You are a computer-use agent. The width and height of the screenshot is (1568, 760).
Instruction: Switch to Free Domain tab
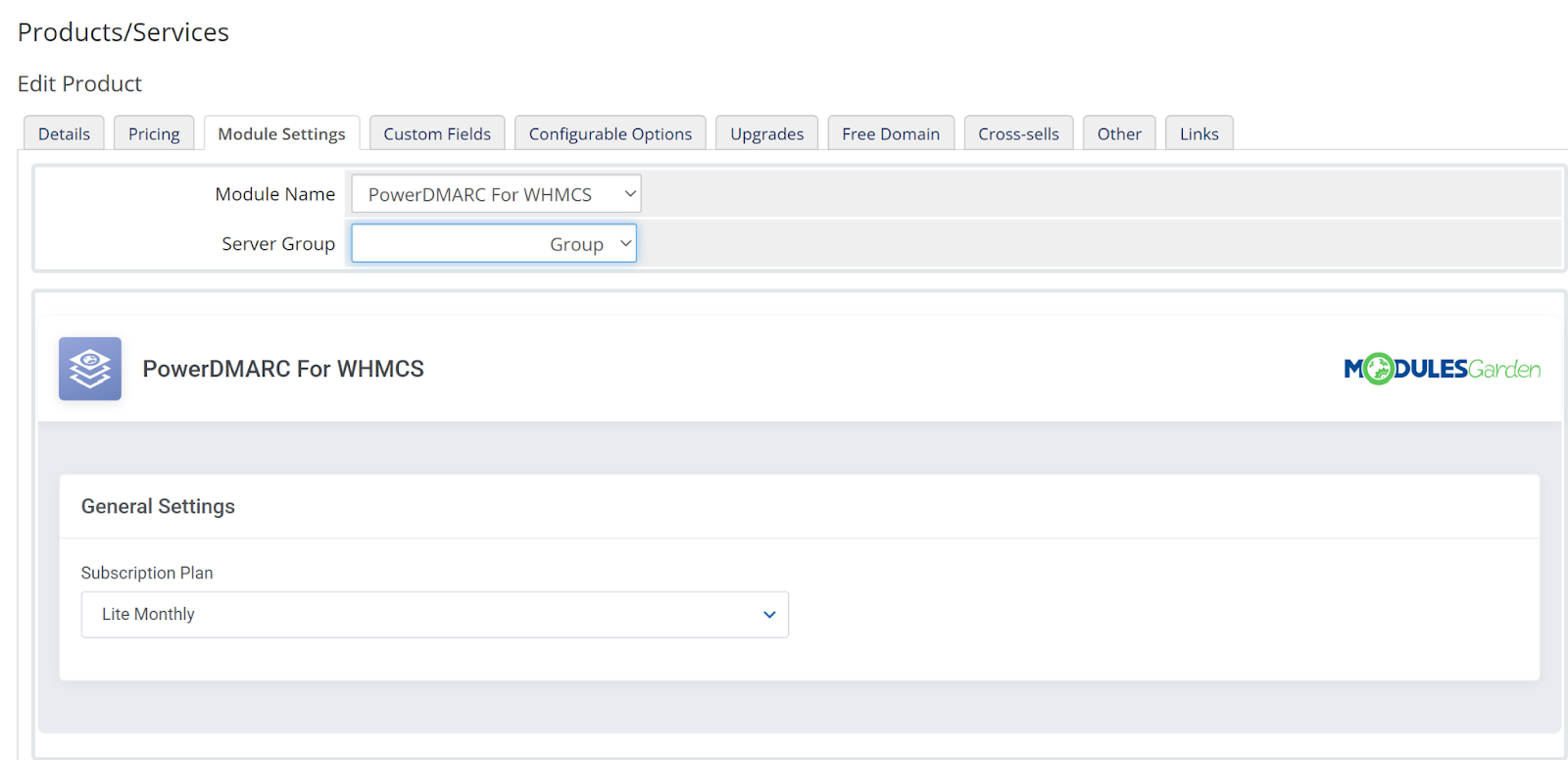(891, 133)
